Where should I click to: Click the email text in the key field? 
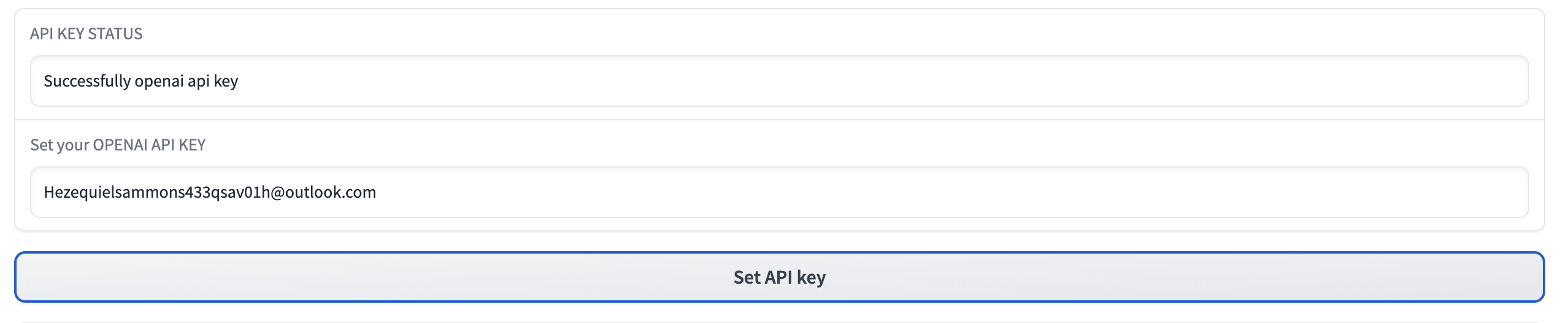point(210,192)
